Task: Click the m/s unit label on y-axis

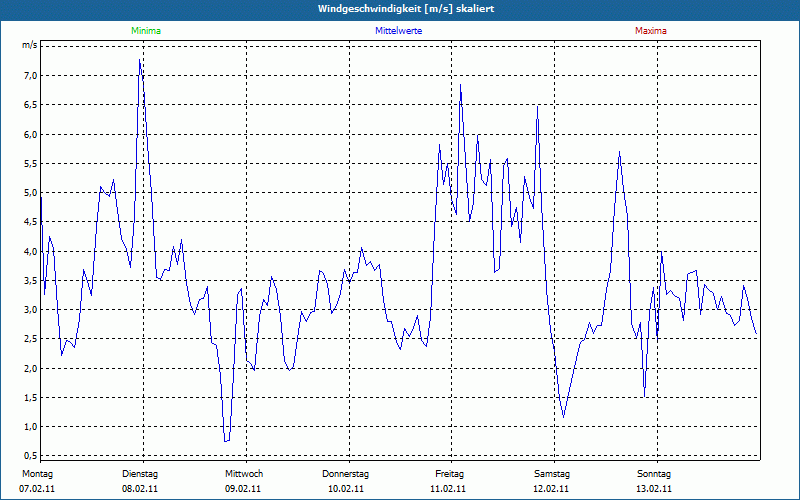Action: click(x=29, y=45)
